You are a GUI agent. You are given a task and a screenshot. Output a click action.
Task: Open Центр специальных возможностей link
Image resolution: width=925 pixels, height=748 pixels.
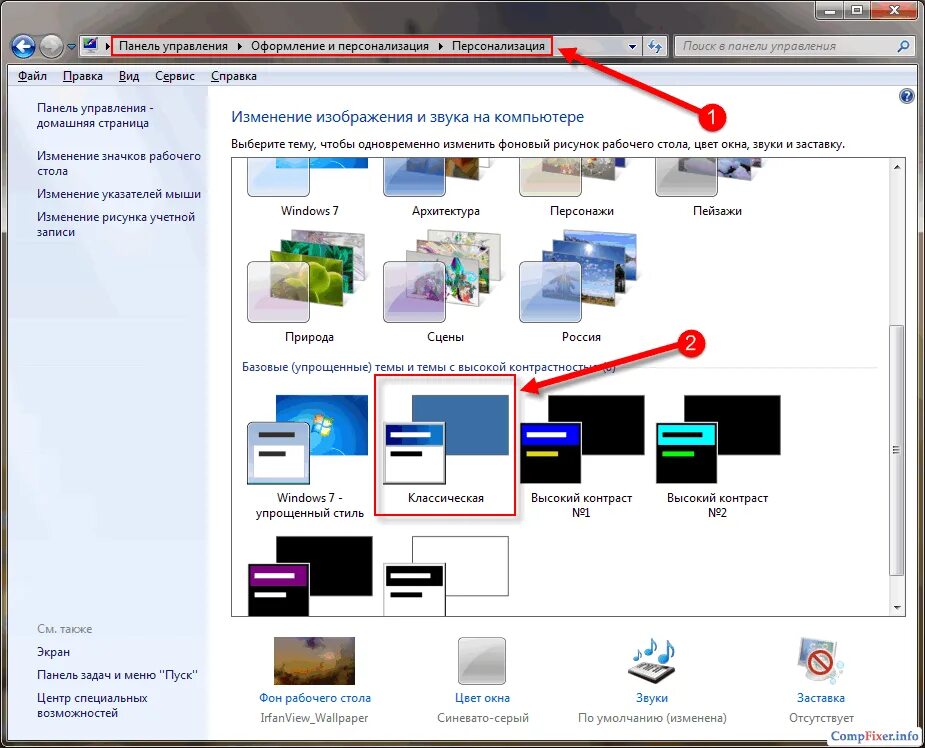pos(92,706)
